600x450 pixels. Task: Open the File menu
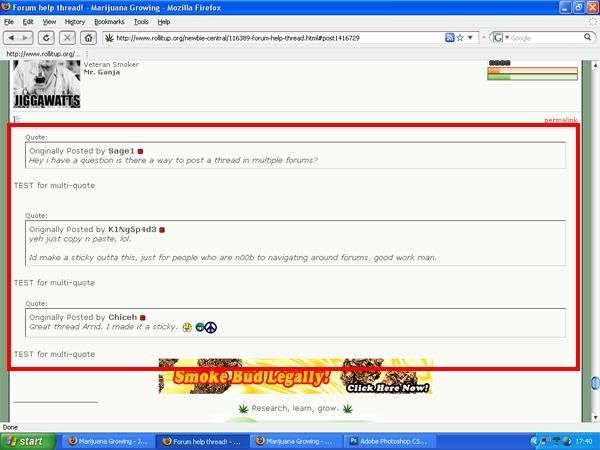pos(9,22)
